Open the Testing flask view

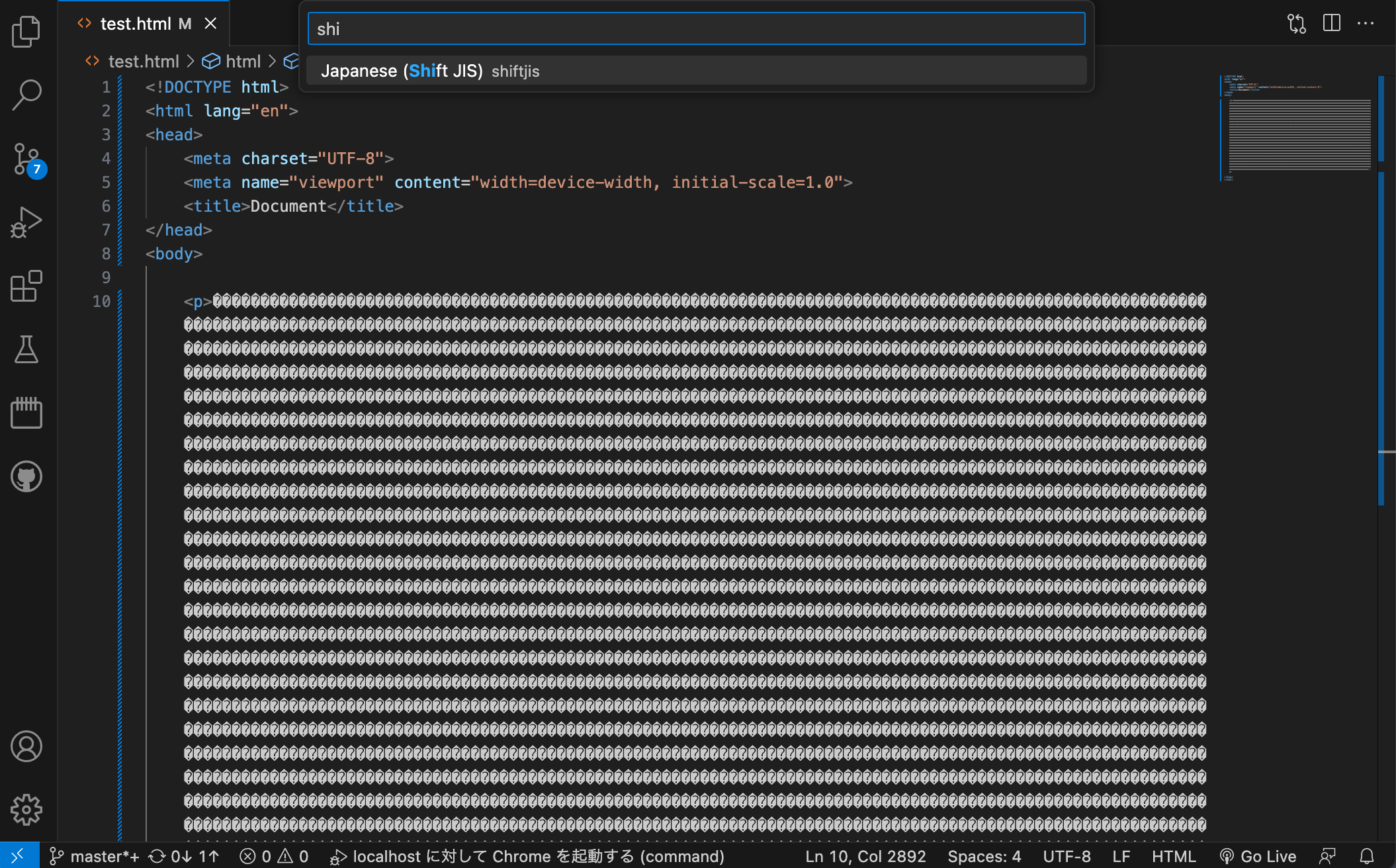[x=26, y=349]
